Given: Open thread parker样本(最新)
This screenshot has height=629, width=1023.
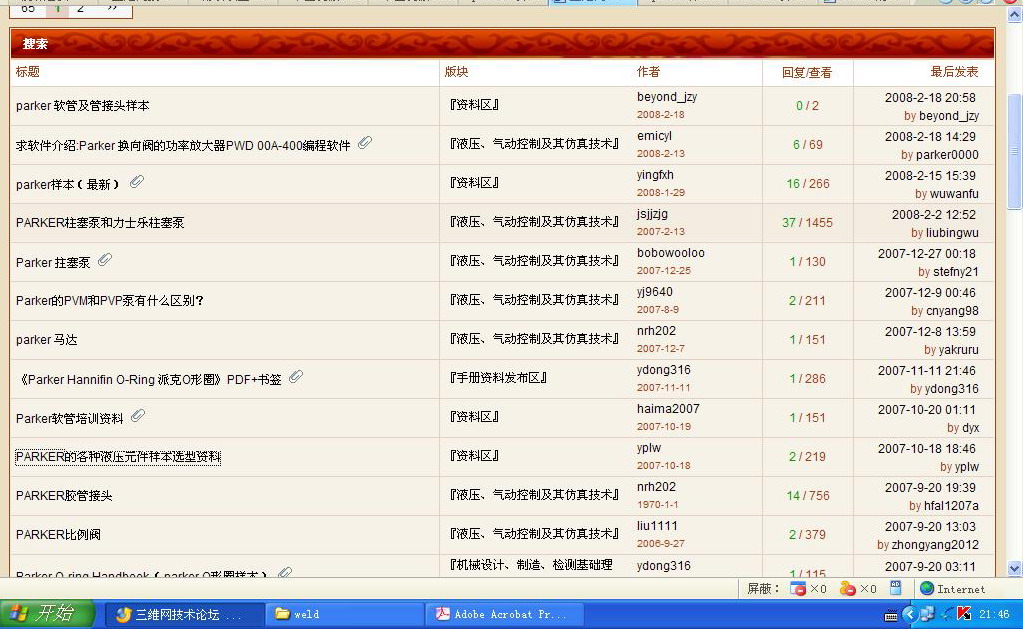Looking at the screenshot, I should pos(69,185).
